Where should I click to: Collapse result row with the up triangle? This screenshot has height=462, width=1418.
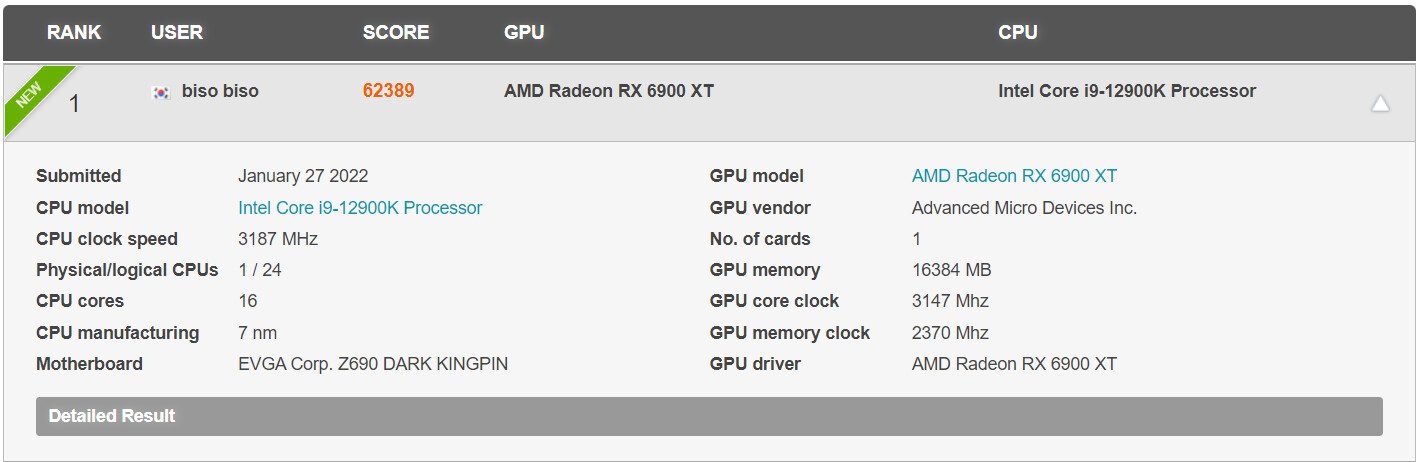1380,103
